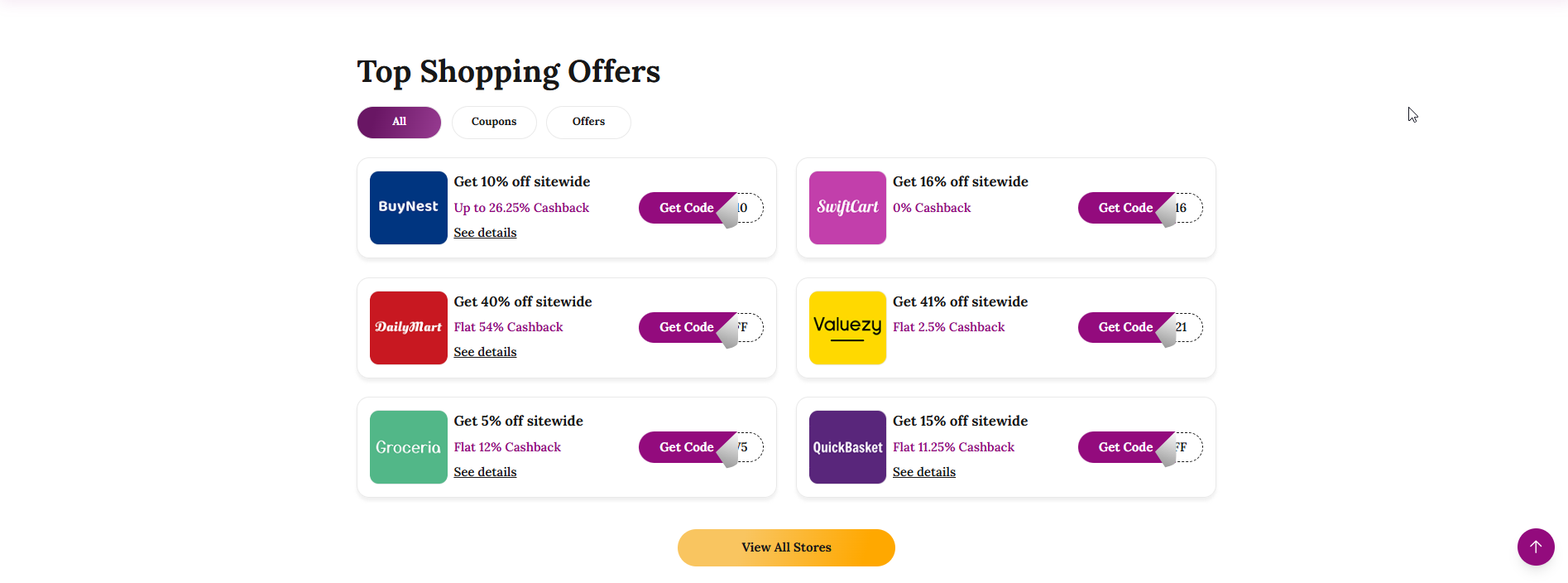1568x583 pixels.
Task: Get Code for Groceria 5% offer
Action: (x=686, y=447)
